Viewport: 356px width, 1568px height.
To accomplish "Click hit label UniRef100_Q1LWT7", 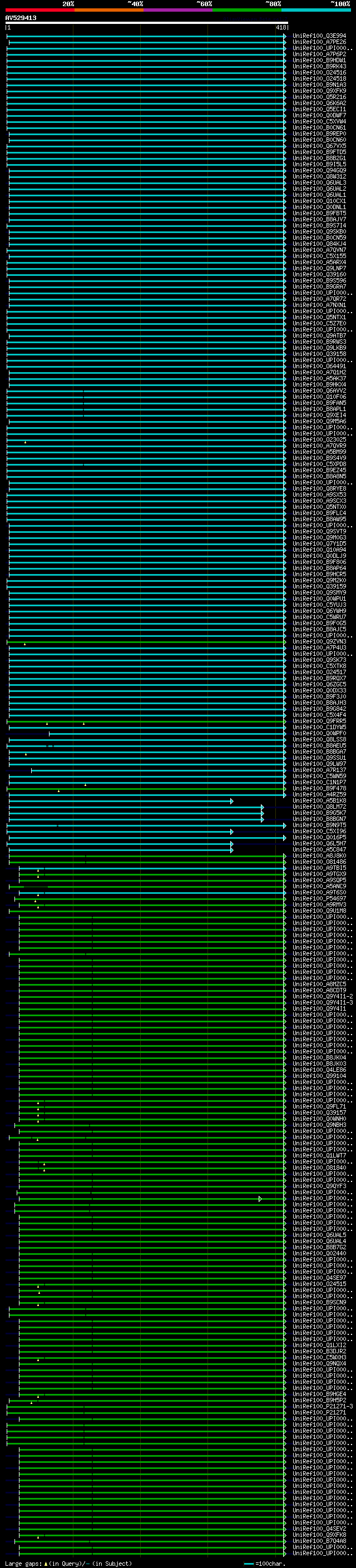I will click(319, 1155).
